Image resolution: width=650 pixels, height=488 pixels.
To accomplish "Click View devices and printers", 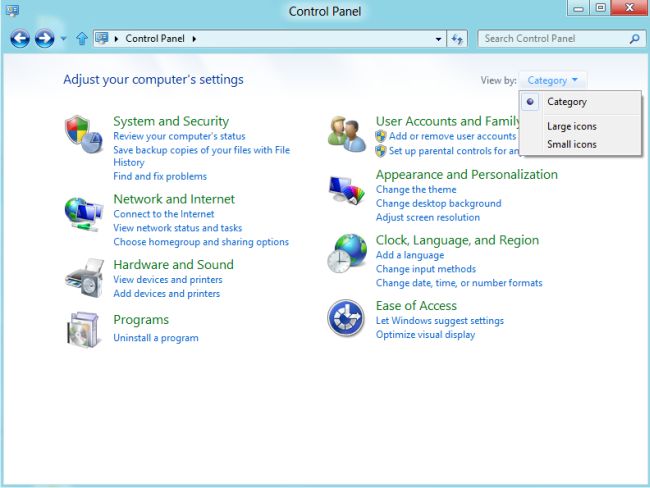I will click(x=168, y=279).
